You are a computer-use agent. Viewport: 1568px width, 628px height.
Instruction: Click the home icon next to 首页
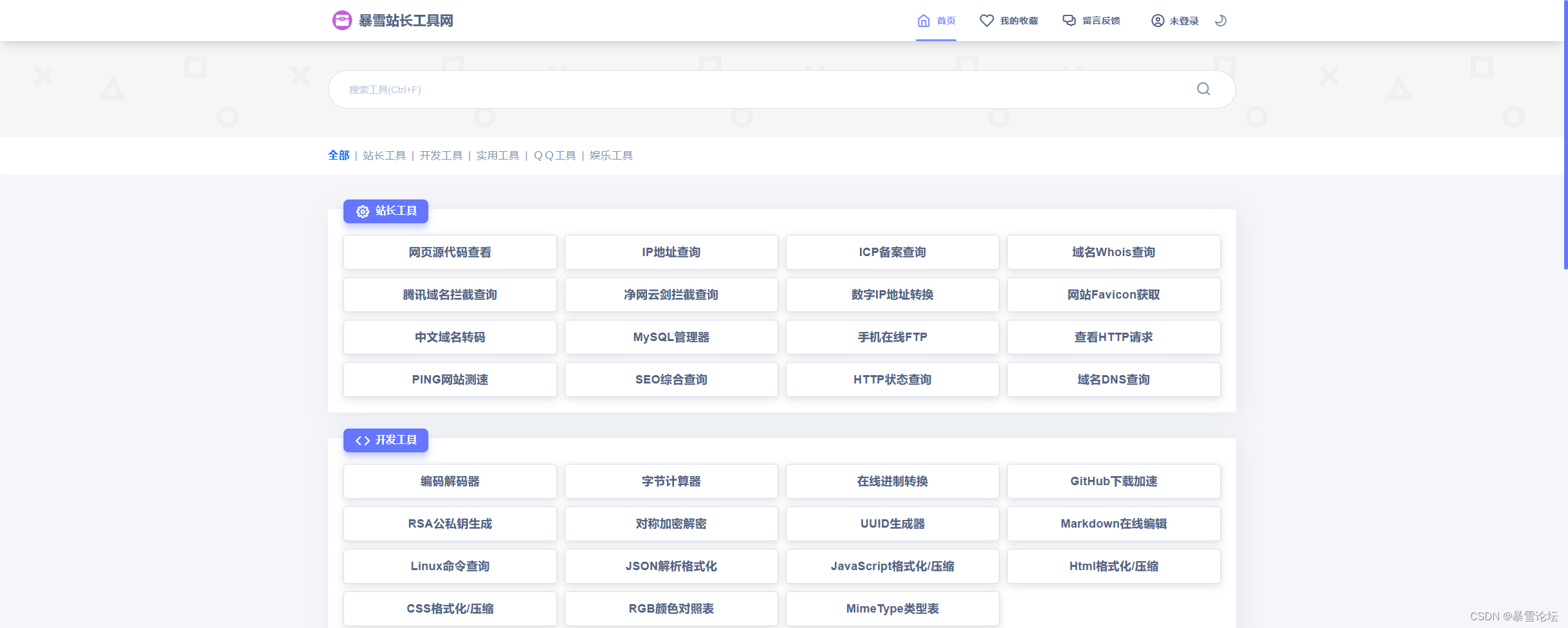[x=924, y=20]
